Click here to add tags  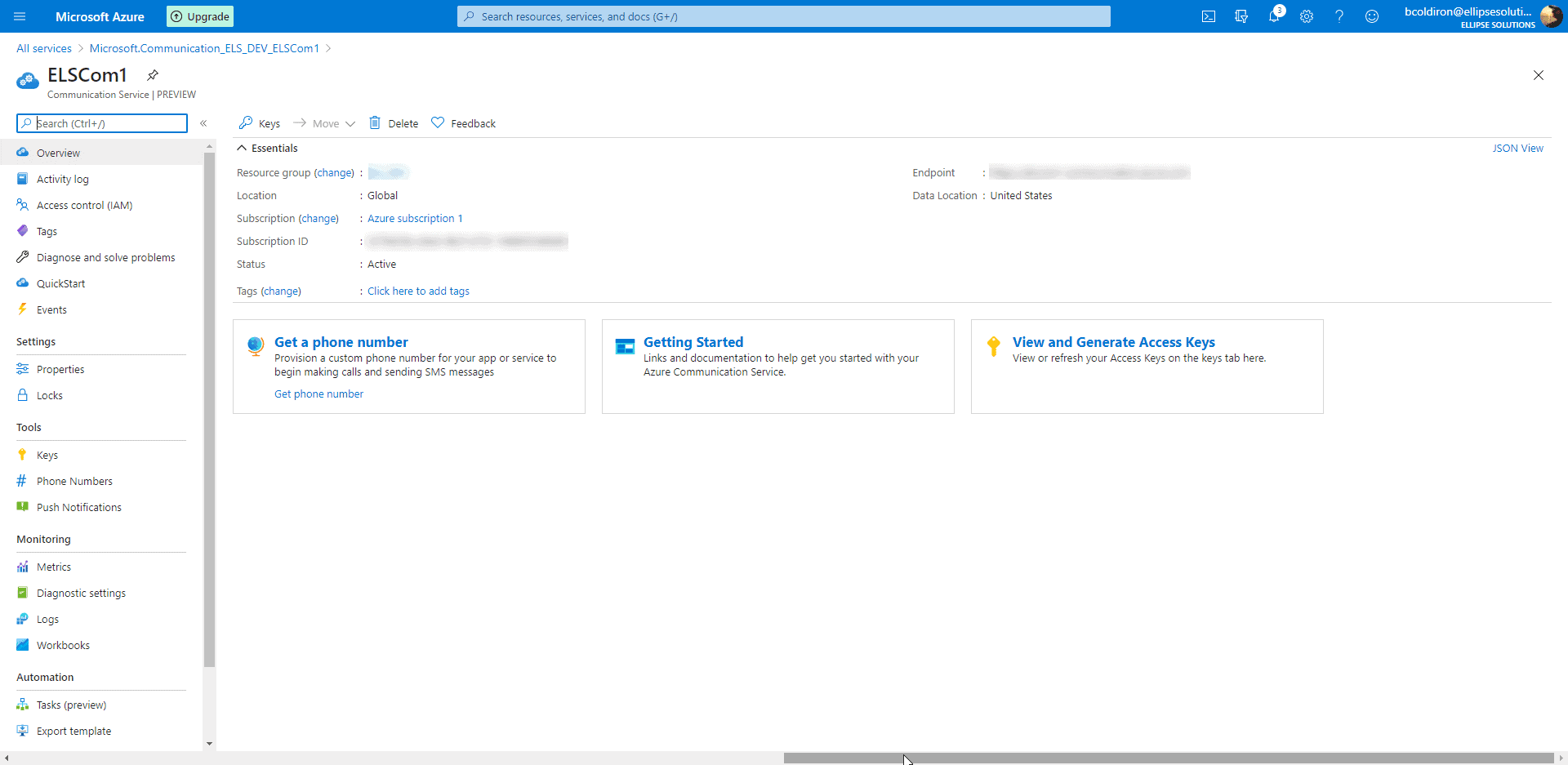[418, 291]
